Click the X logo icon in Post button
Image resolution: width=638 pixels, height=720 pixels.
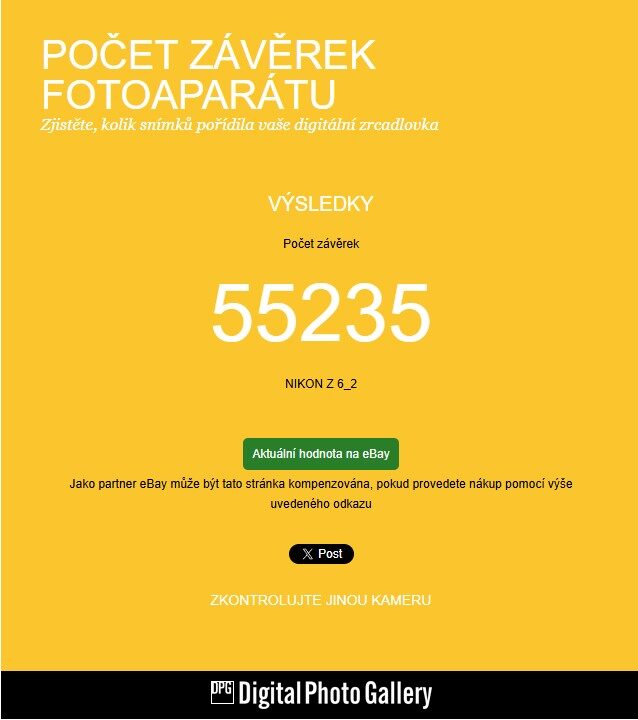coord(307,554)
